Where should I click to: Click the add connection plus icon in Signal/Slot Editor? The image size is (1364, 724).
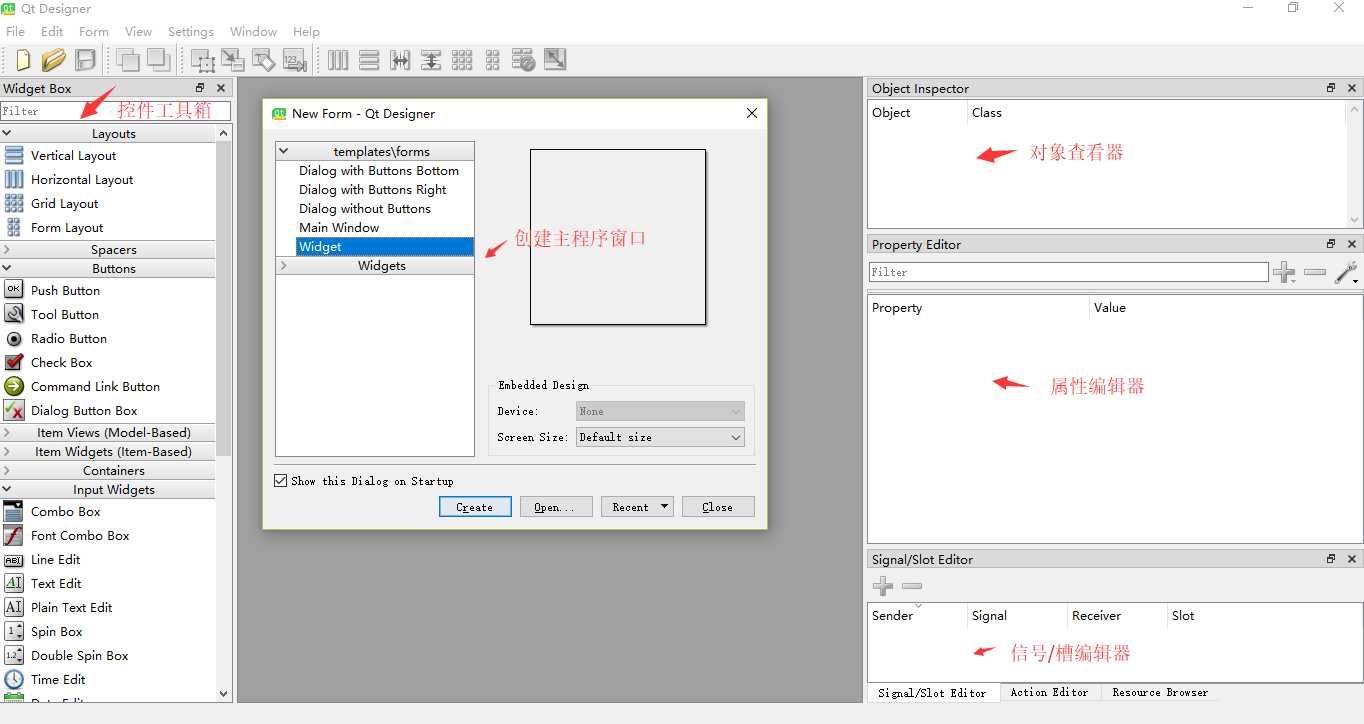tap(883, 586)
